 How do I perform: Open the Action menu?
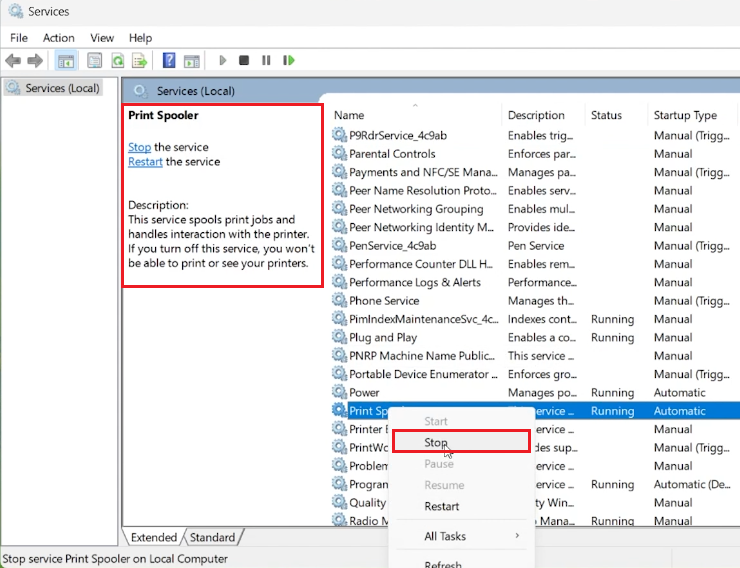coord(58,38)
